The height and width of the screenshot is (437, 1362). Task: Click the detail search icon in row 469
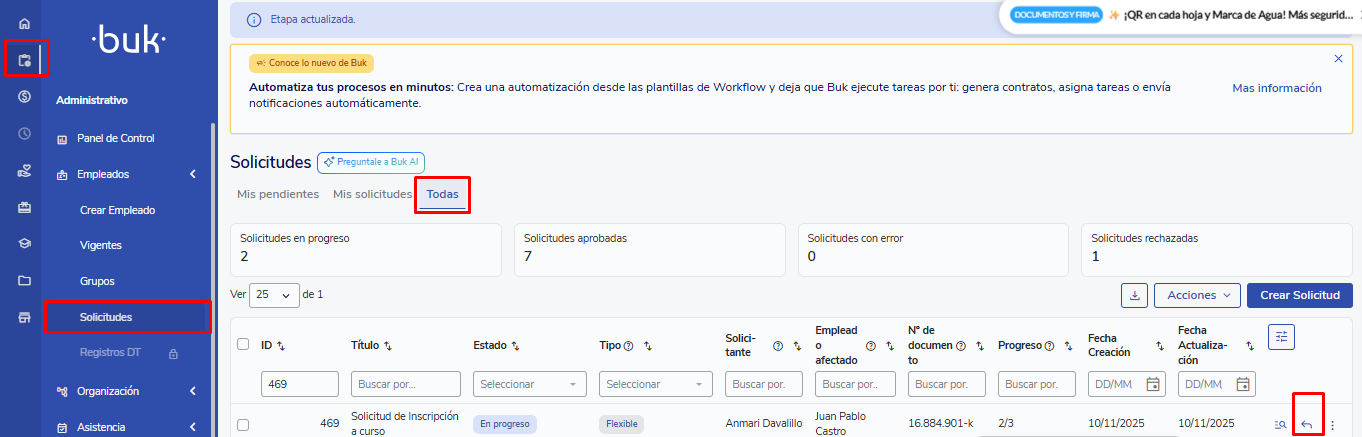[x=1280, y=425]
